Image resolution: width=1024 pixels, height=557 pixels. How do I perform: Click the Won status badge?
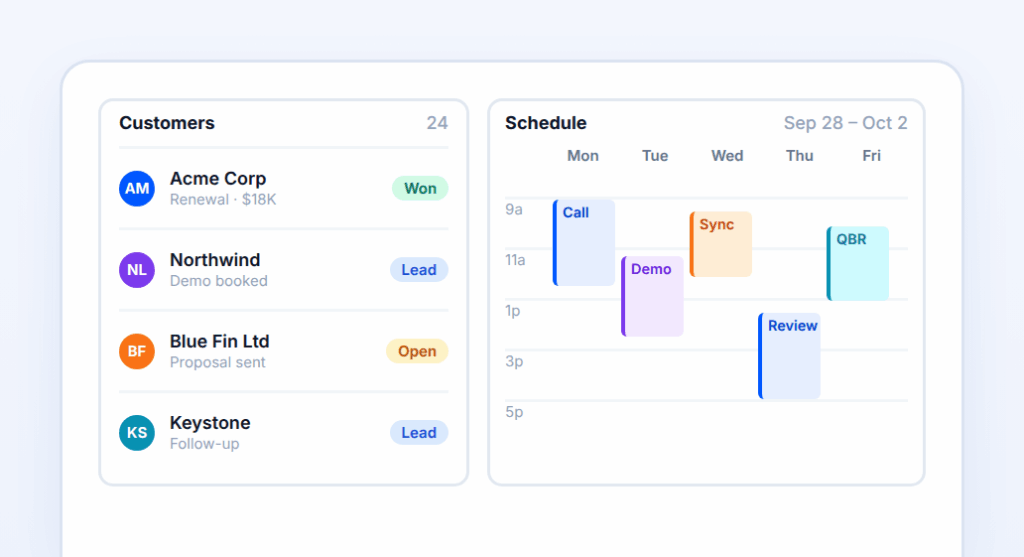(x=420, y=189)
